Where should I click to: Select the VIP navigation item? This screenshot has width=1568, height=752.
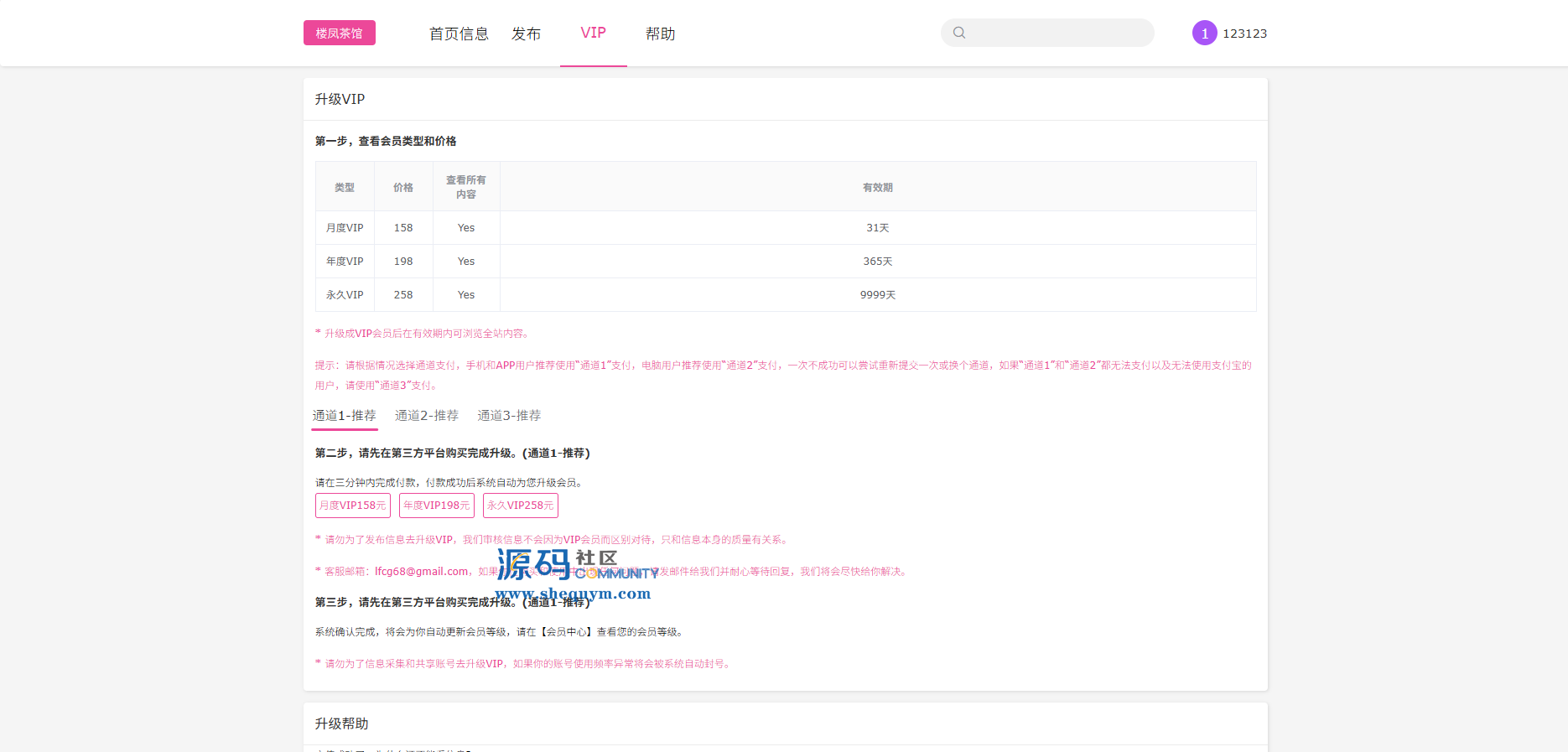click(593, 34)
